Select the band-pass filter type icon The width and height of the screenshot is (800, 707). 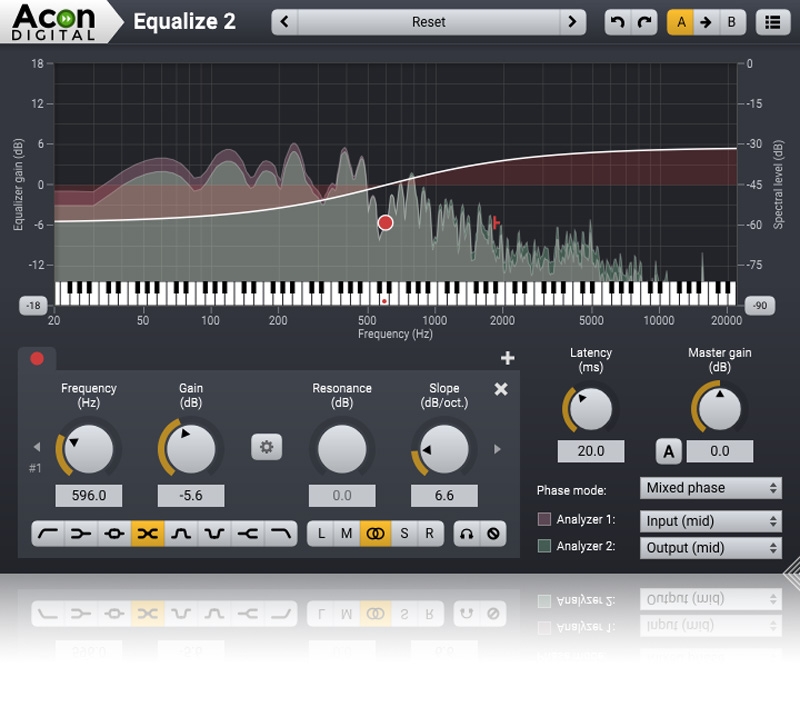click(x=180, y=534)
